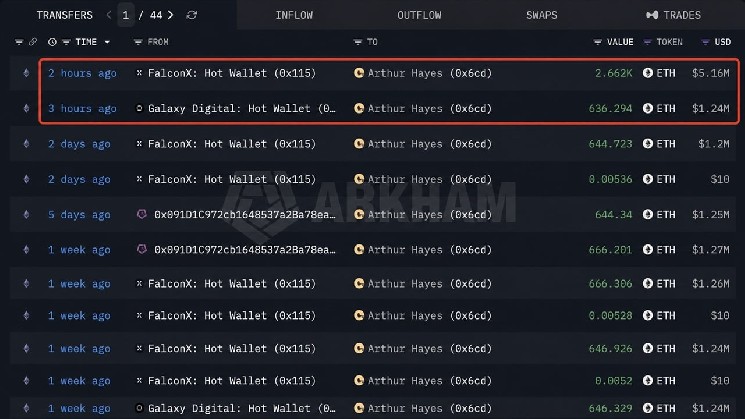Open the TRADES tab
745x419 pixels.
(673, 15)
